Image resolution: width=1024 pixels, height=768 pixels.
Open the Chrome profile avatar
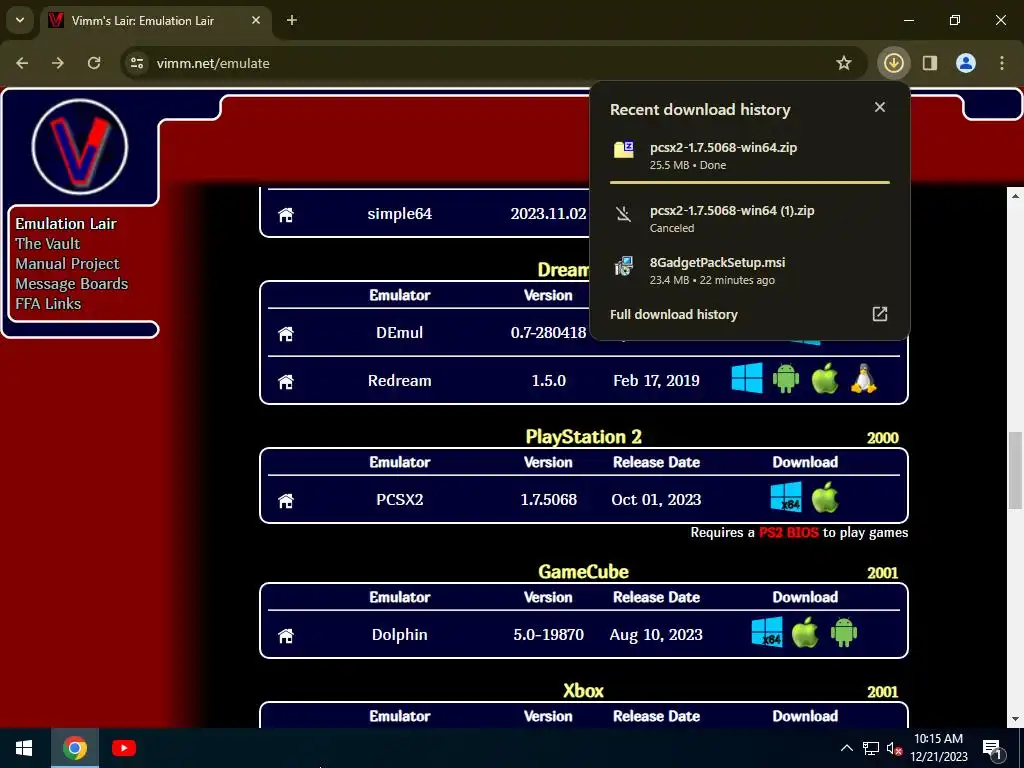coord(965,63)
